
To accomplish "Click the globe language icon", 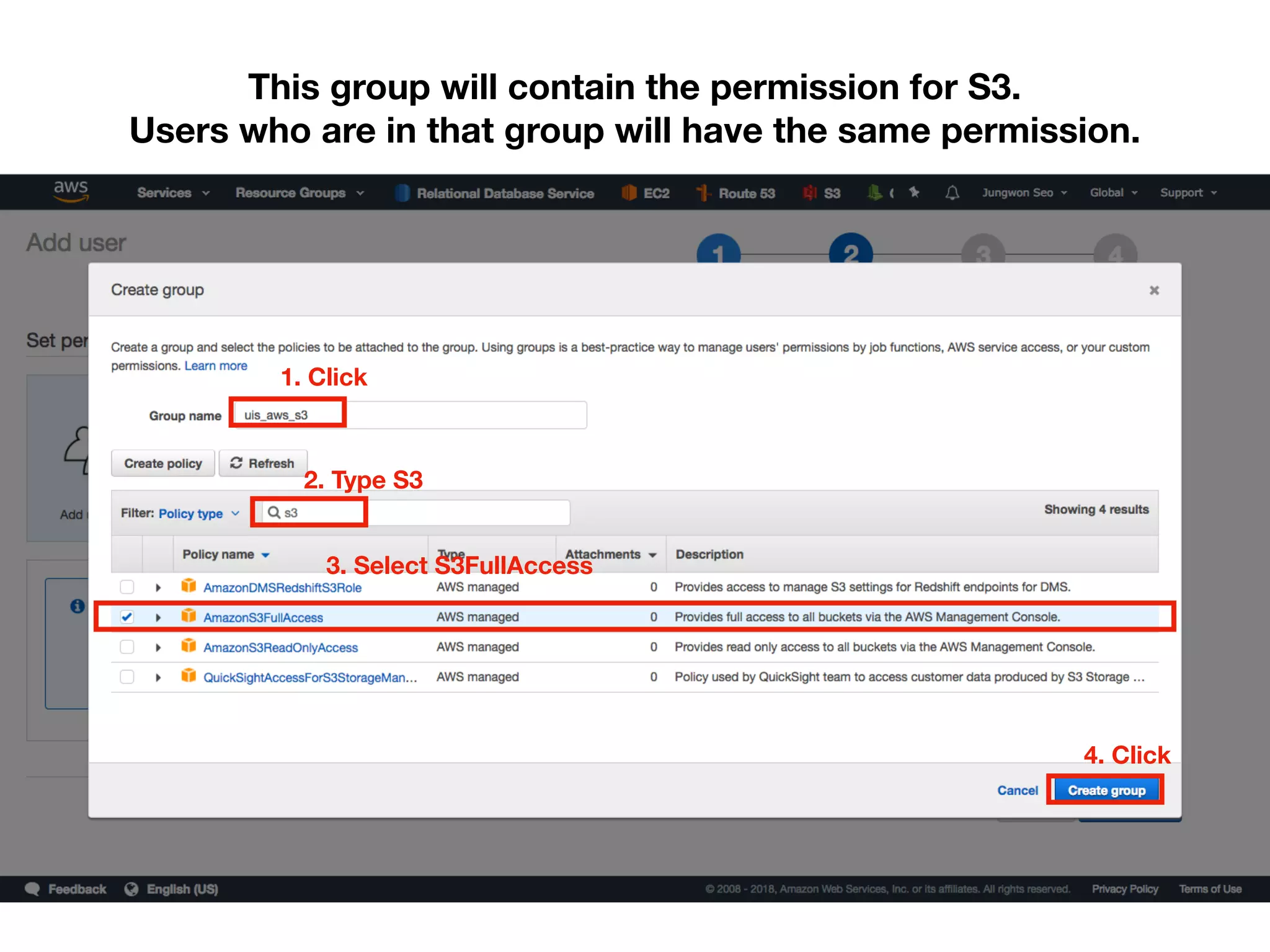I will (131, 889).
